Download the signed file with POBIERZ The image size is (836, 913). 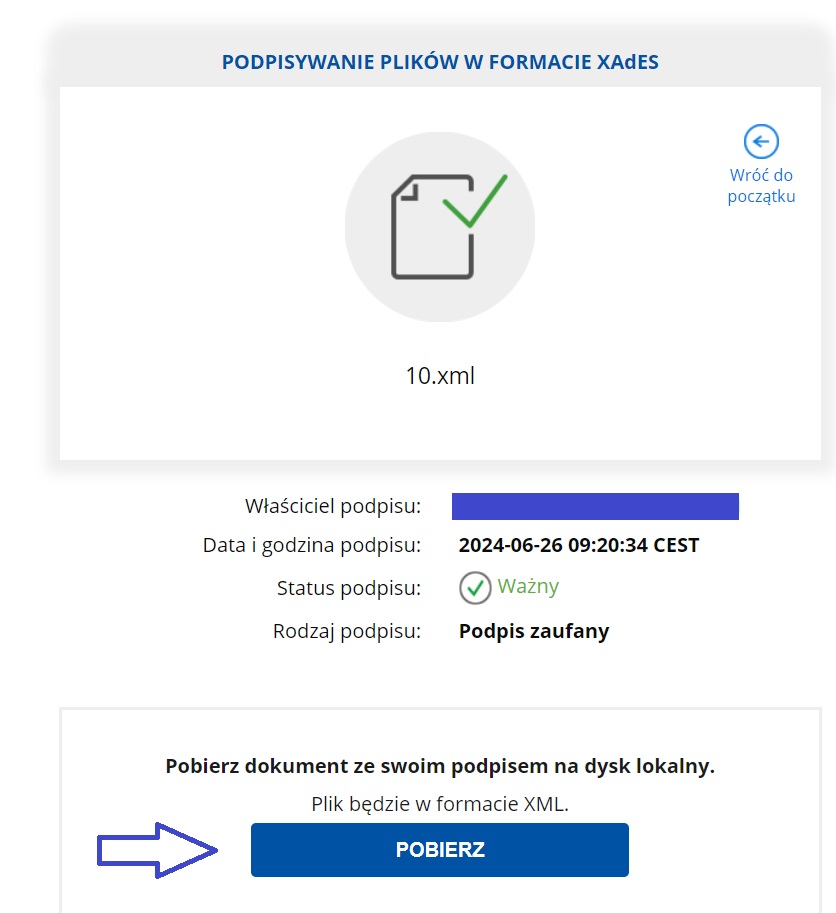[x=440, y=850]
